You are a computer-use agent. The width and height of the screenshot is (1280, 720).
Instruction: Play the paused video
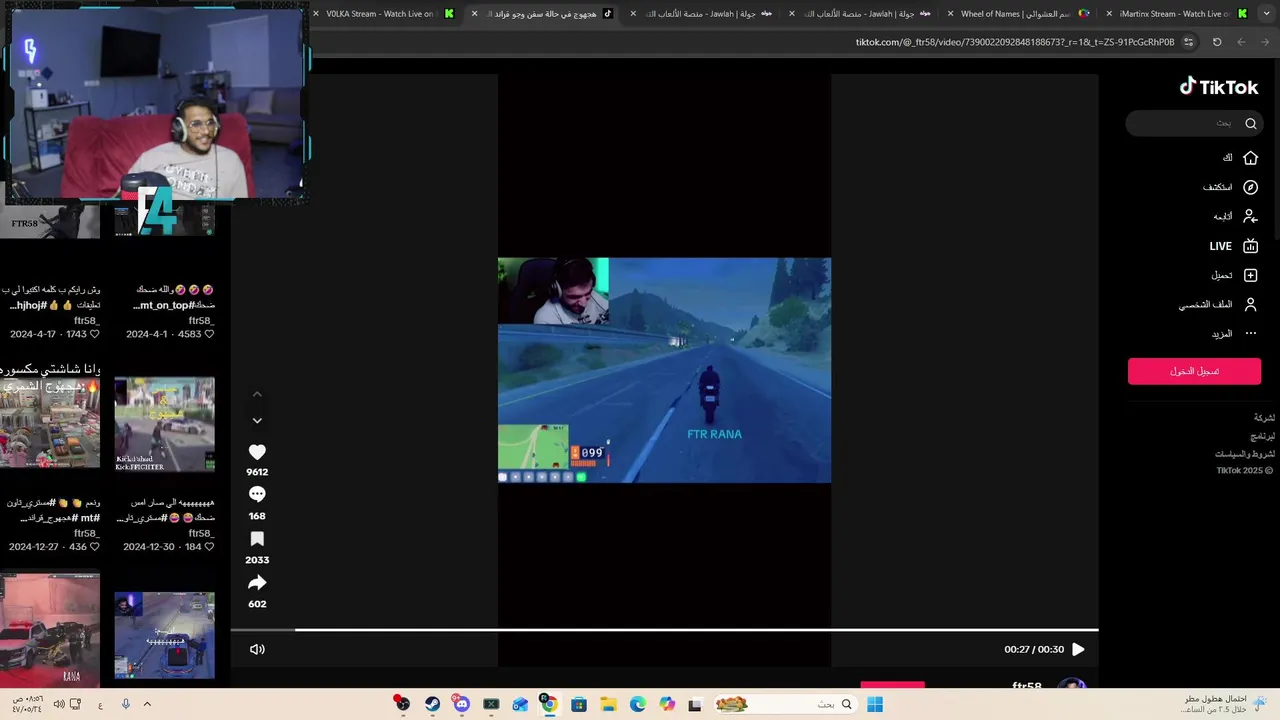[x=1078, y=649]
